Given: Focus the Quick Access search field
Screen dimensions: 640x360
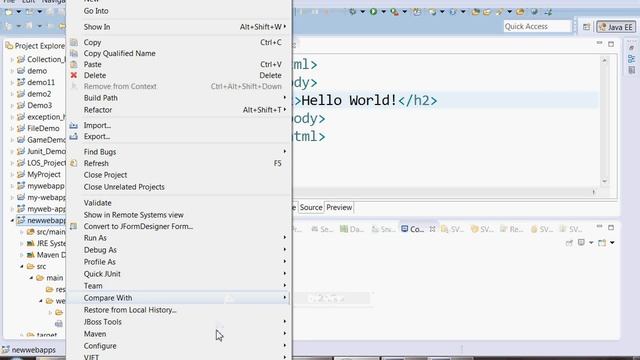Looking at the screenshot, I should pos(536,27).
